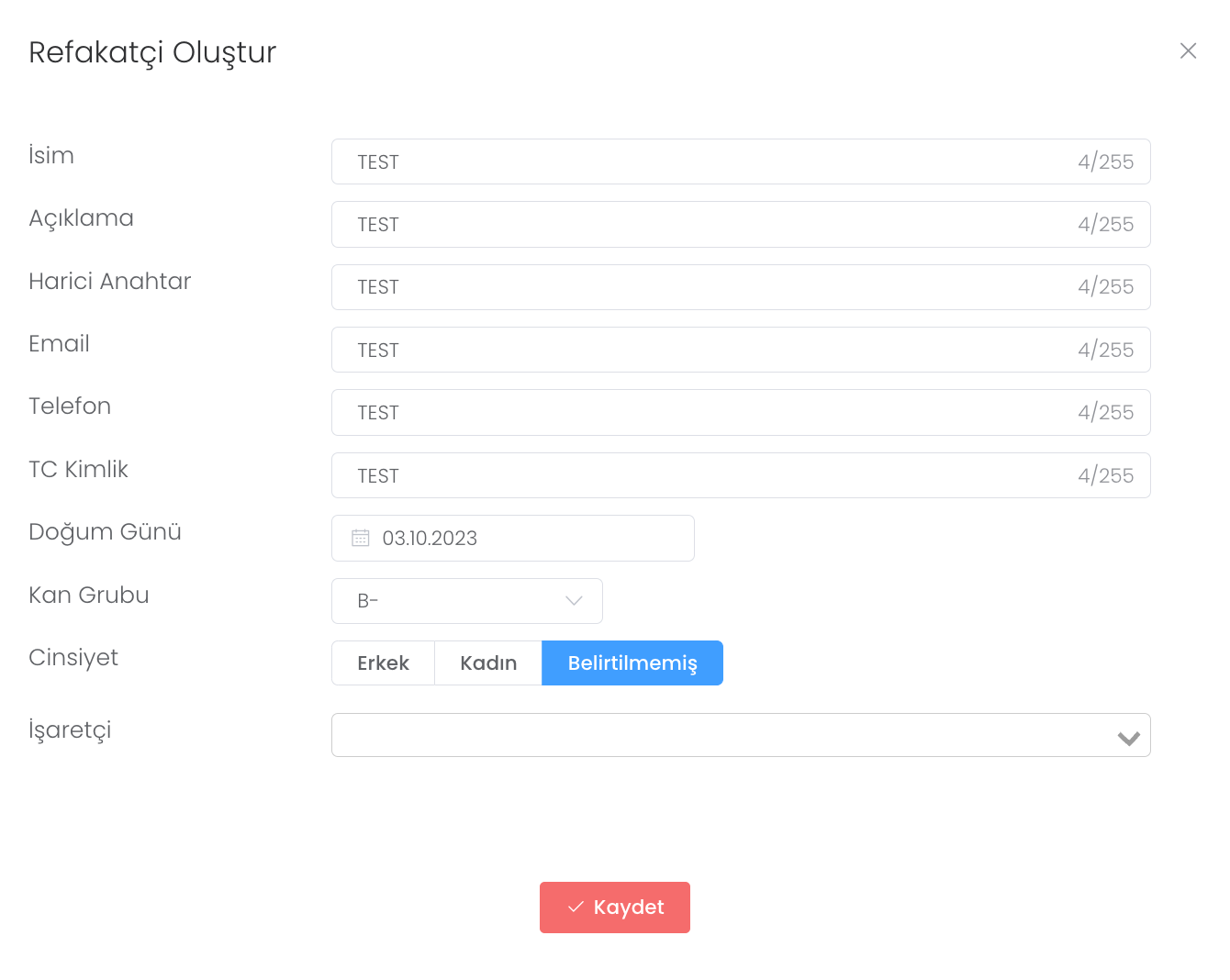Click the calendar icon in Doğum Günü
Screen dimensions: 1230x980
(361, 538)
